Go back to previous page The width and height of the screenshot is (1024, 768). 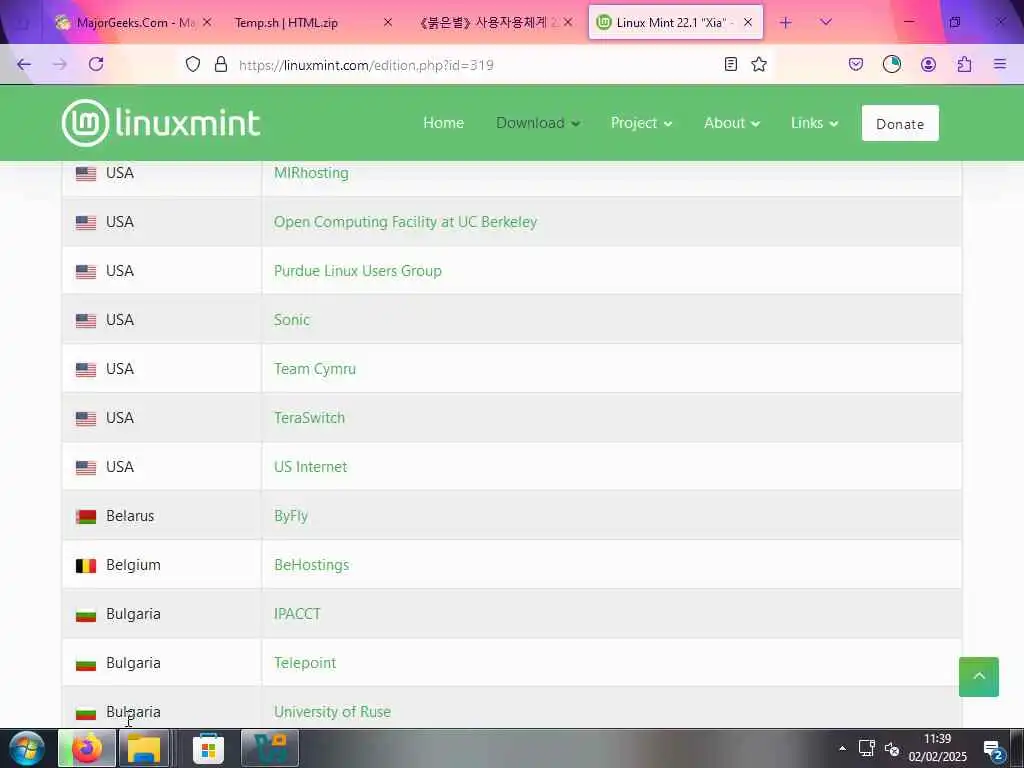(24, 64)
